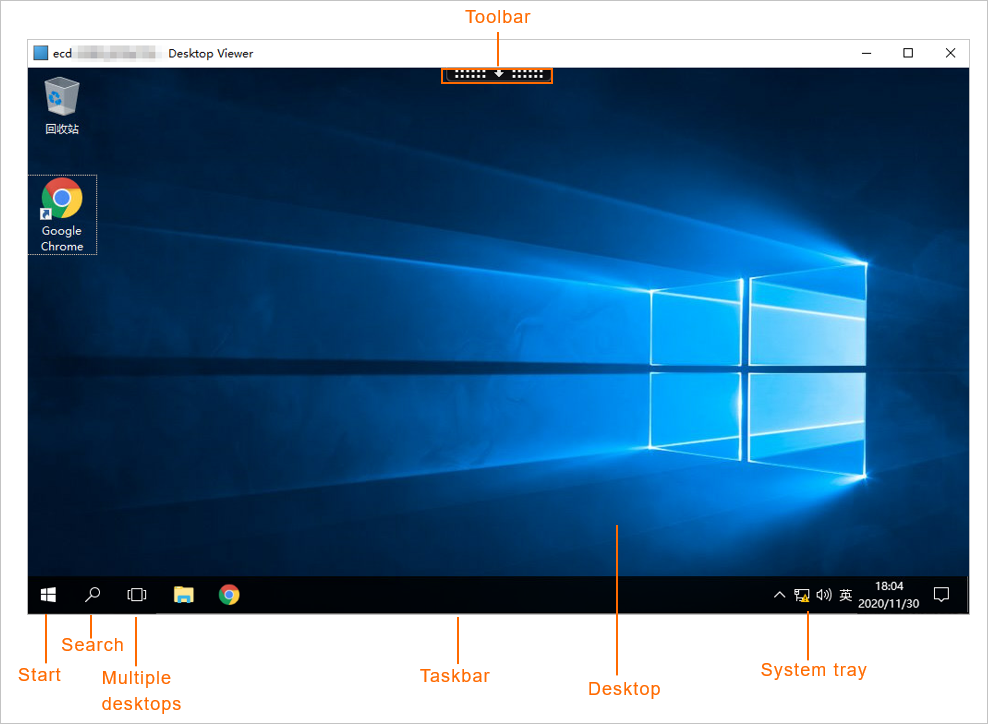This screenshot has height=724, width=988.
Task: Click the Show Desktop sliver at the taskbar end
Action: (967, 594)
